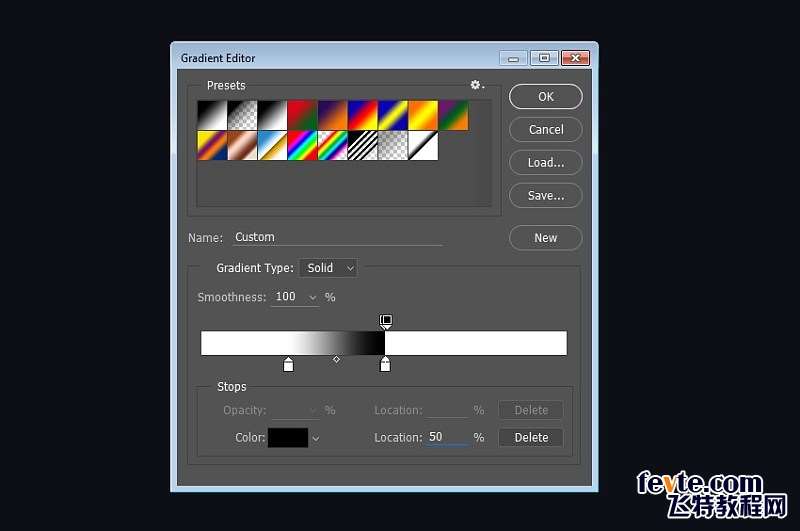Click the Smoothness field showing 100
The width and height of the screenshot is (800, 531).
click(x=289, y=297)
